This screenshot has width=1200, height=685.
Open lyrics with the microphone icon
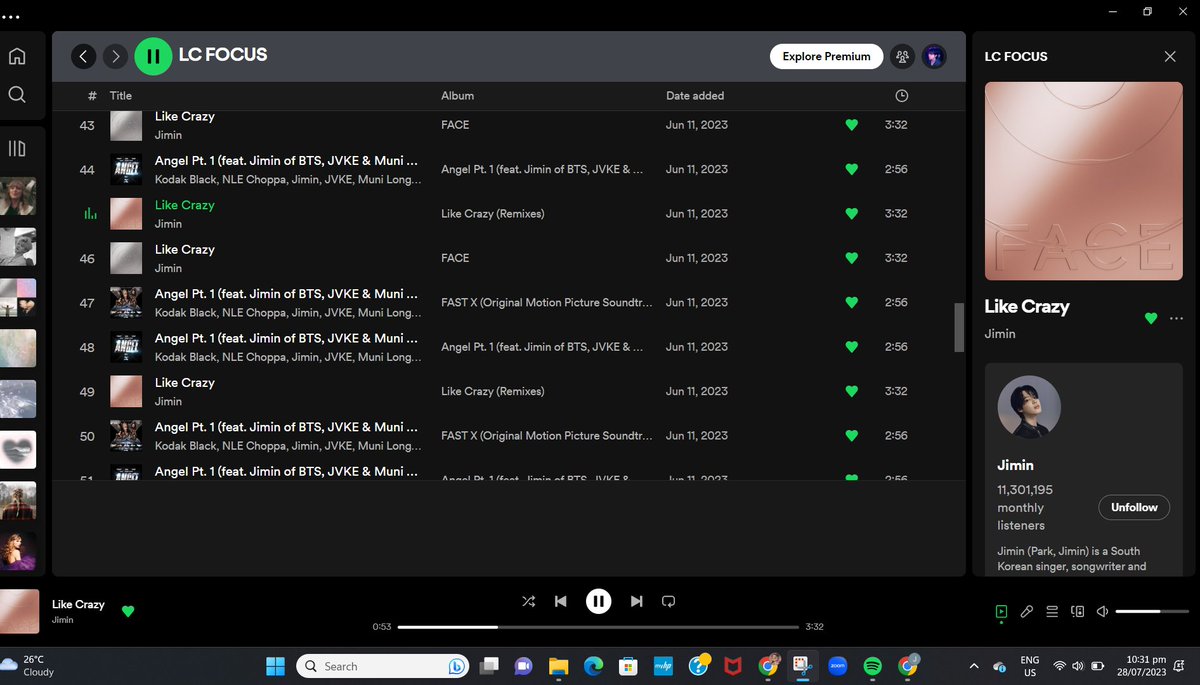1027,611
